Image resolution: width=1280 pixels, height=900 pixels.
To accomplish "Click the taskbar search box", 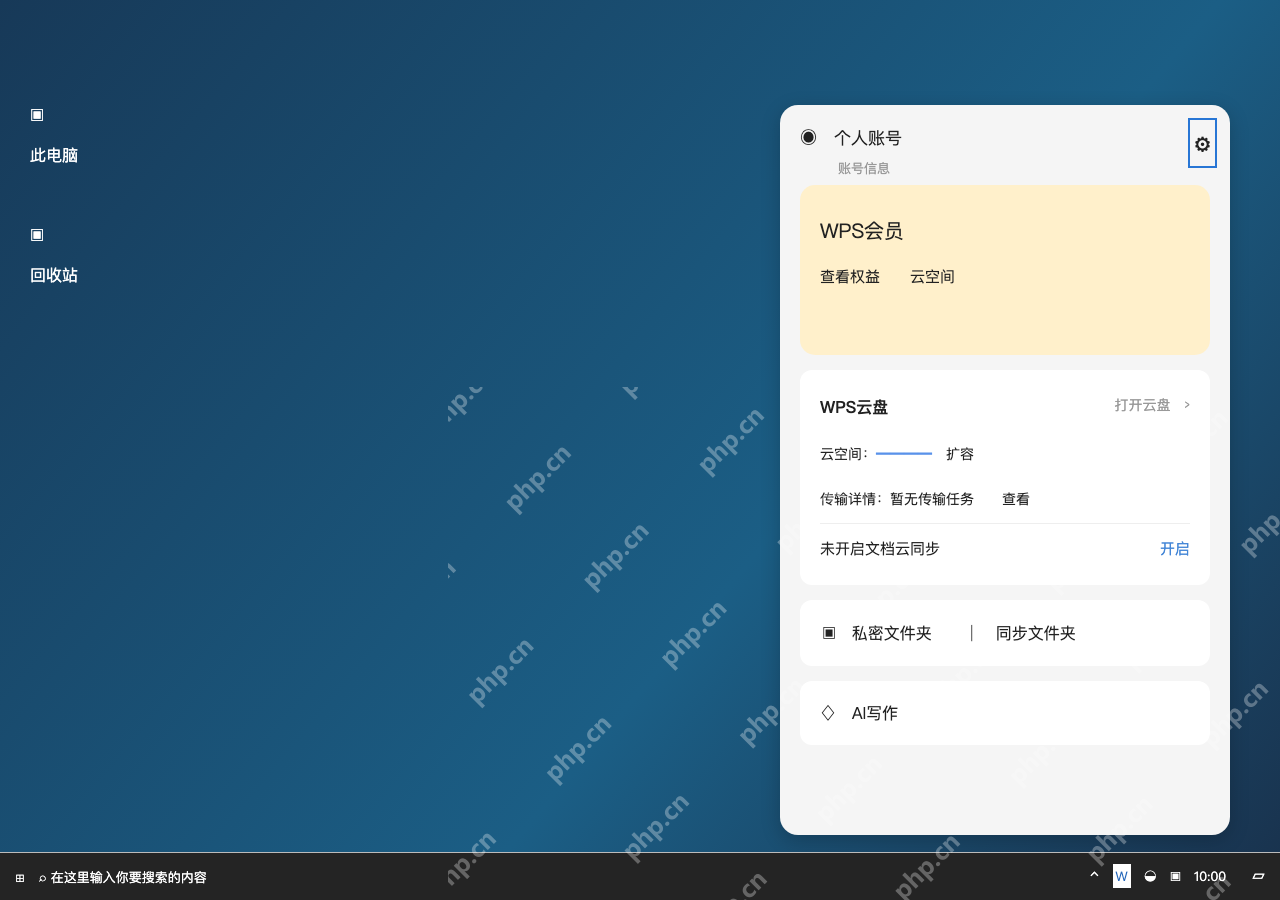I will coord(123,877).
